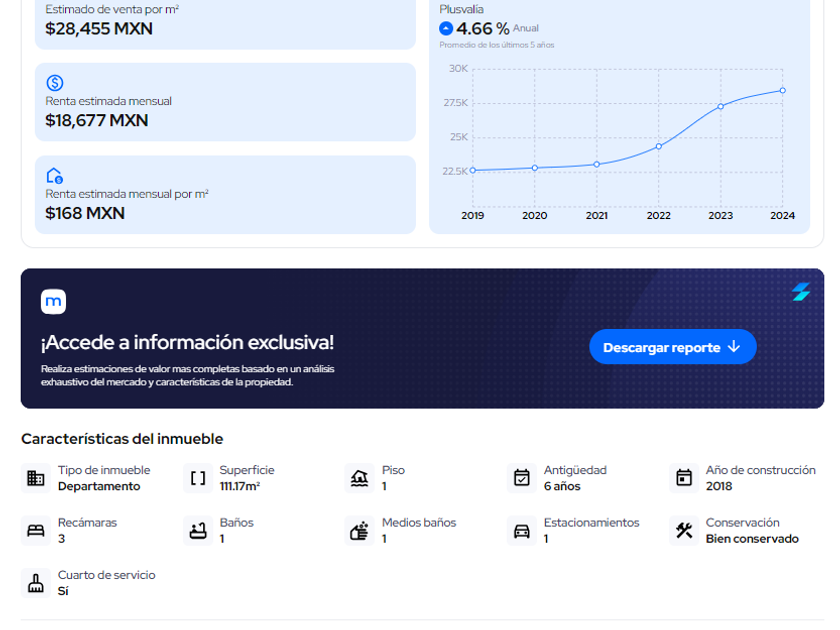The width and height of the screenshot is (840, 630).
Task: Click the white 'm' logo in banner
Action: (x=53, y=301)
